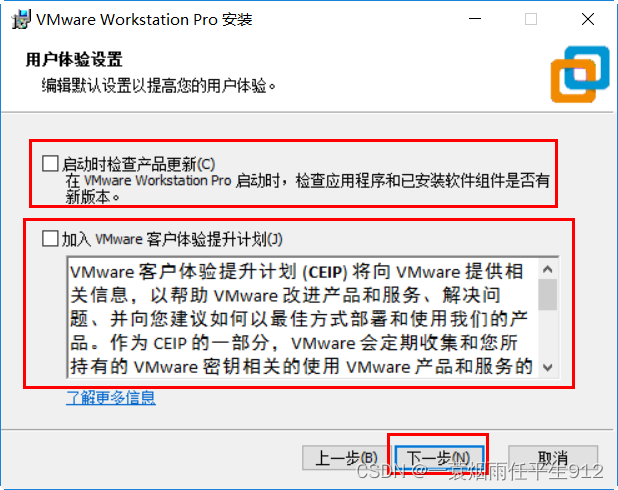Click the disabled maximize window button
The height and width of the screenshot is (490, 618).
[x=531, y=19]
